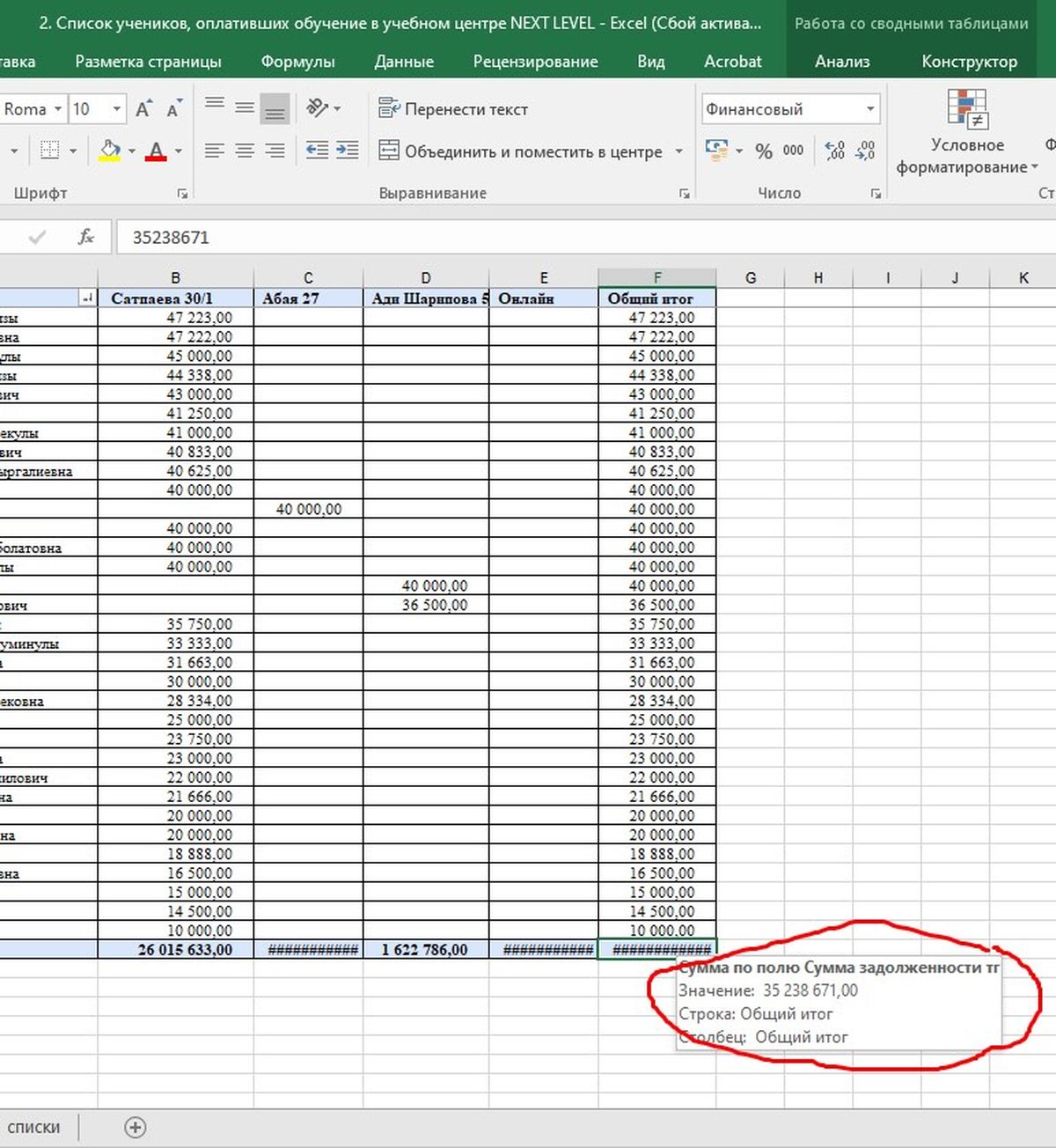
Task: Apply cell borders icon
Action: point(51,151)
